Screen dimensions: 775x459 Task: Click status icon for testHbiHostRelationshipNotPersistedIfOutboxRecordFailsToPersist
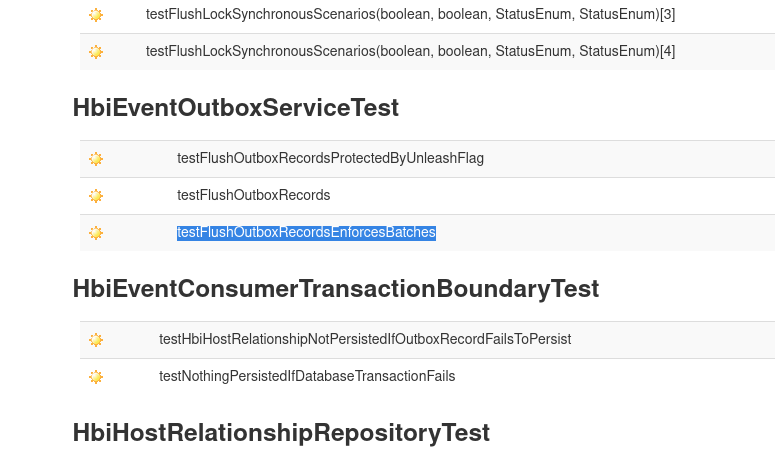(x=96, y=340)
